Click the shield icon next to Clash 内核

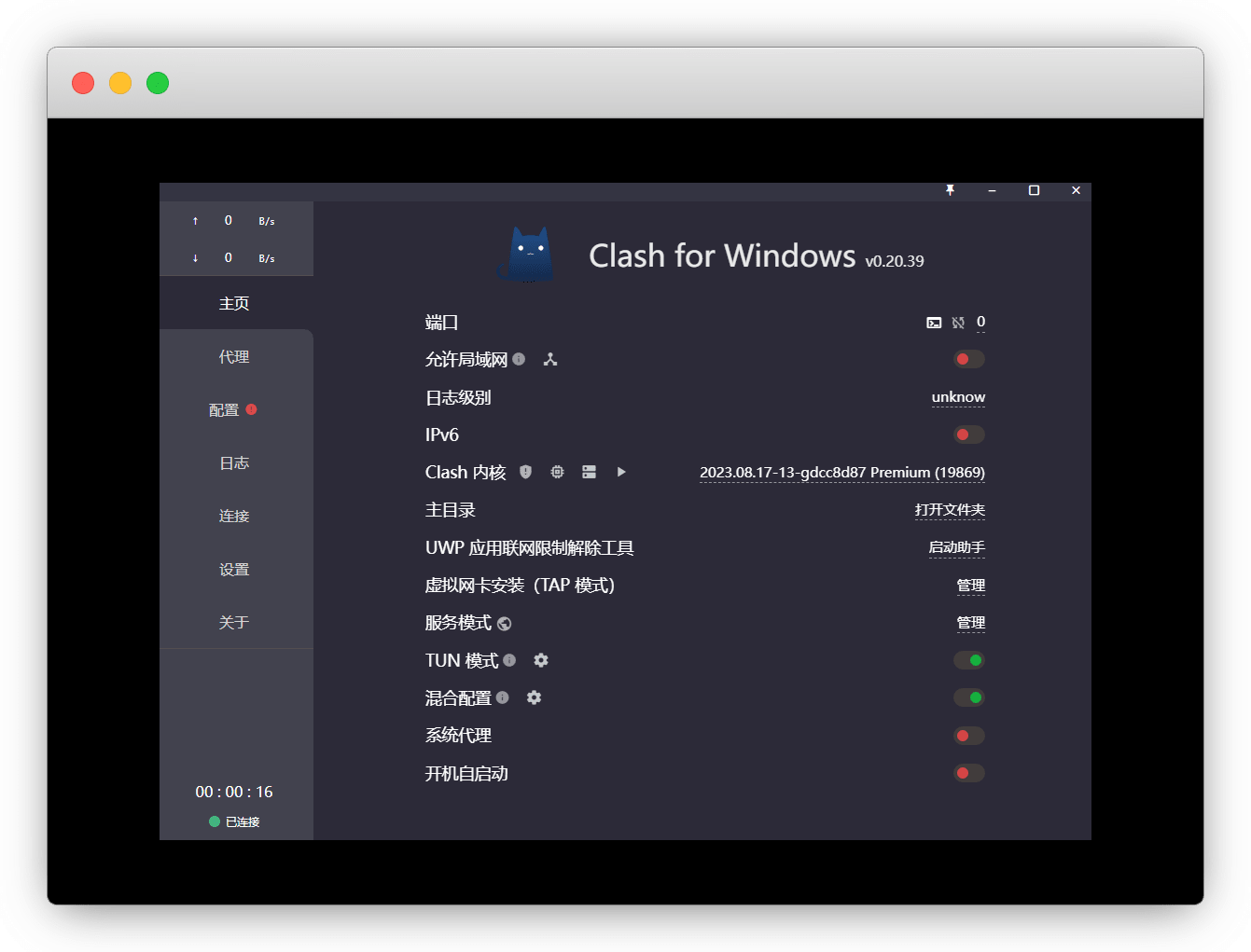pyautogui.click(x=525, y=472)
